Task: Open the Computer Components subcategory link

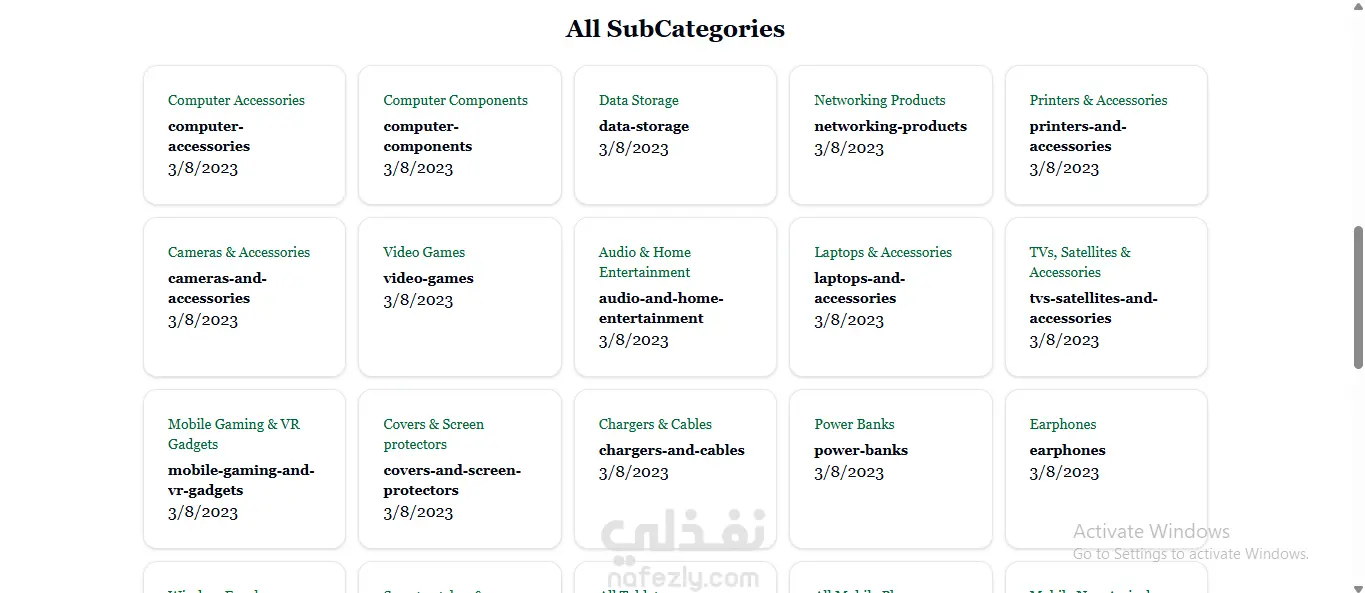Action: tap(455, 100)
